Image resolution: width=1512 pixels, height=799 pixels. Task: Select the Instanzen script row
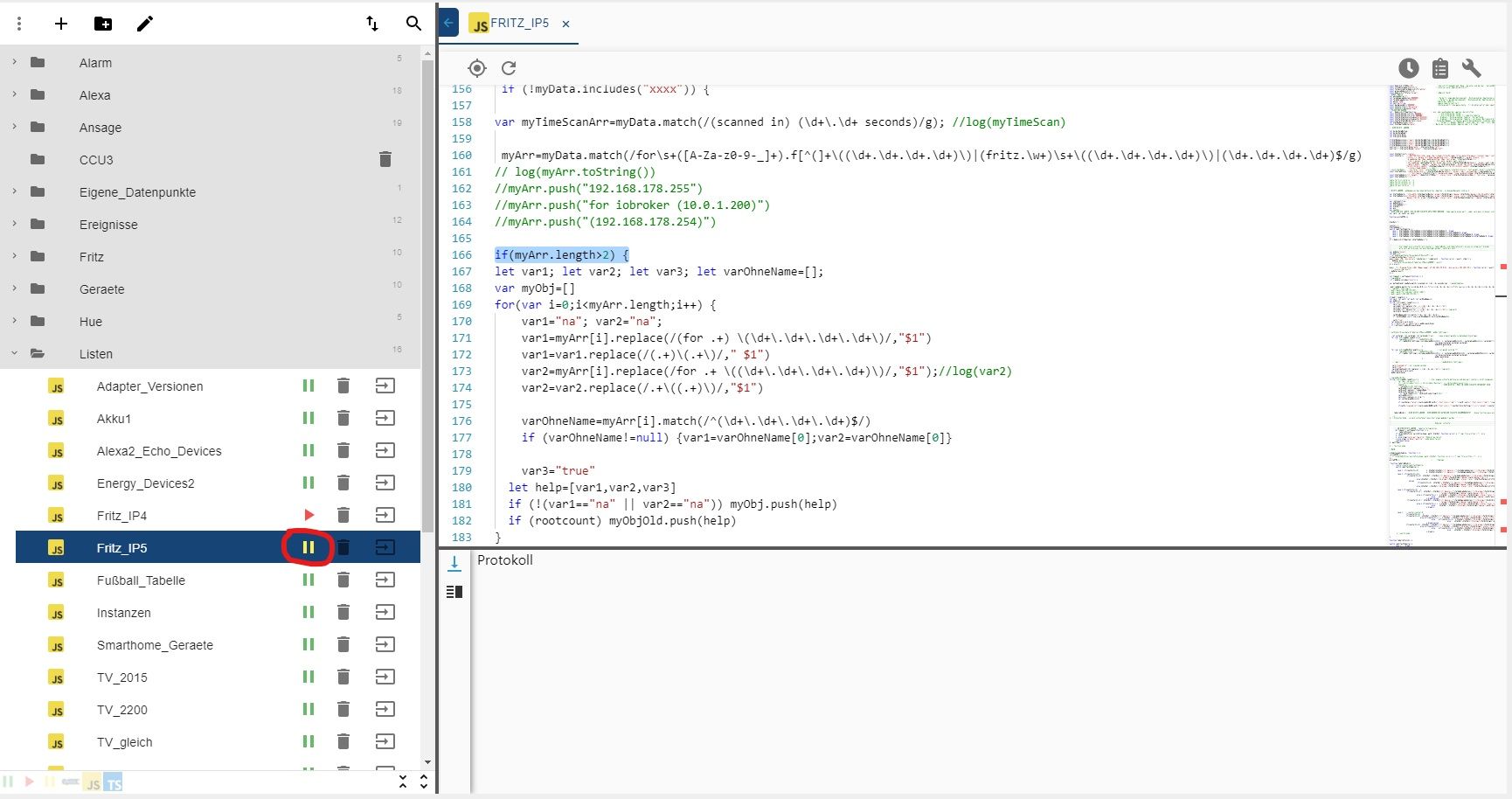click(218, 612)
